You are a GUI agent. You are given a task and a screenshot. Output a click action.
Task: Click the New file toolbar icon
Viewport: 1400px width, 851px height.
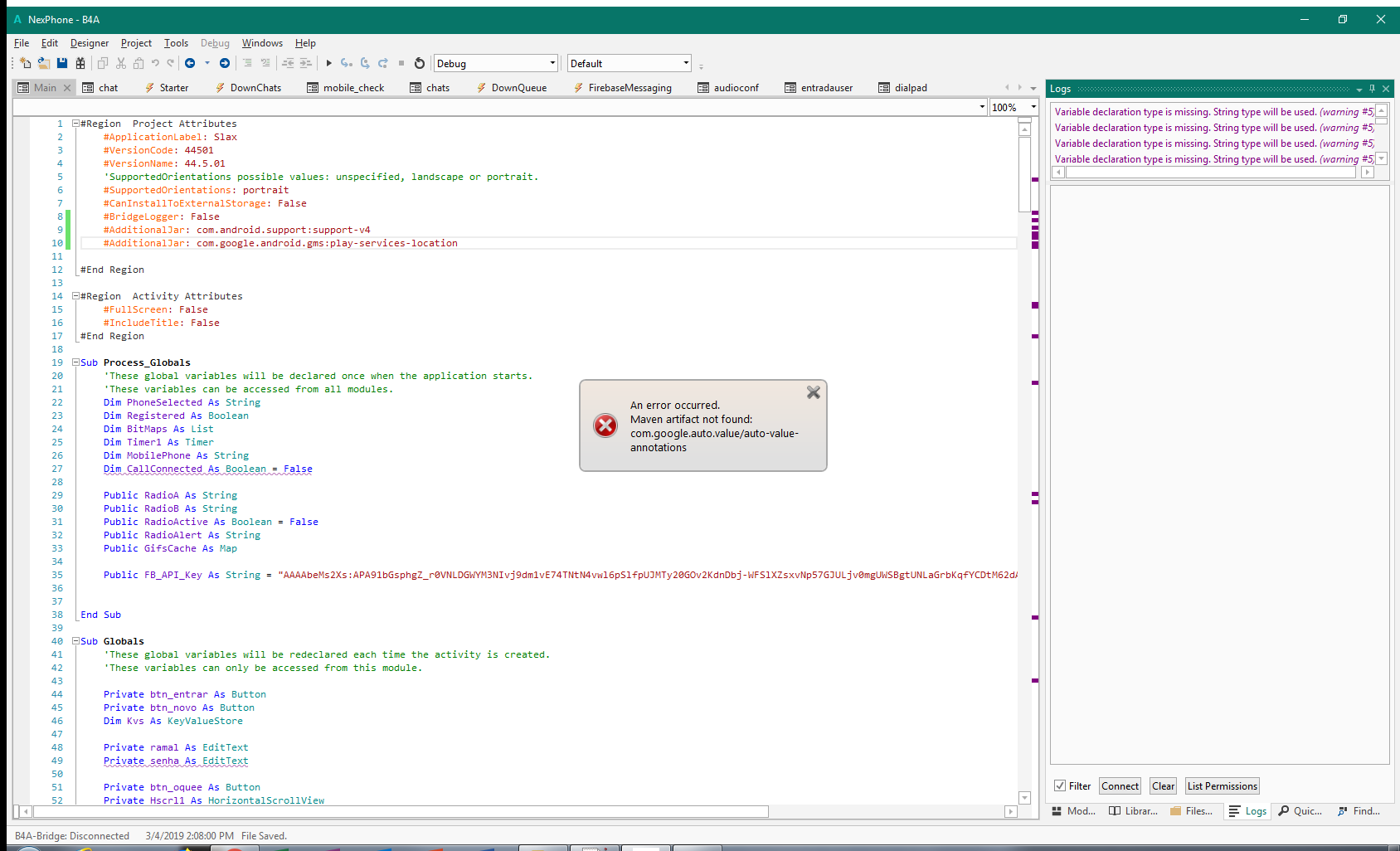click(x=25, y=63)
